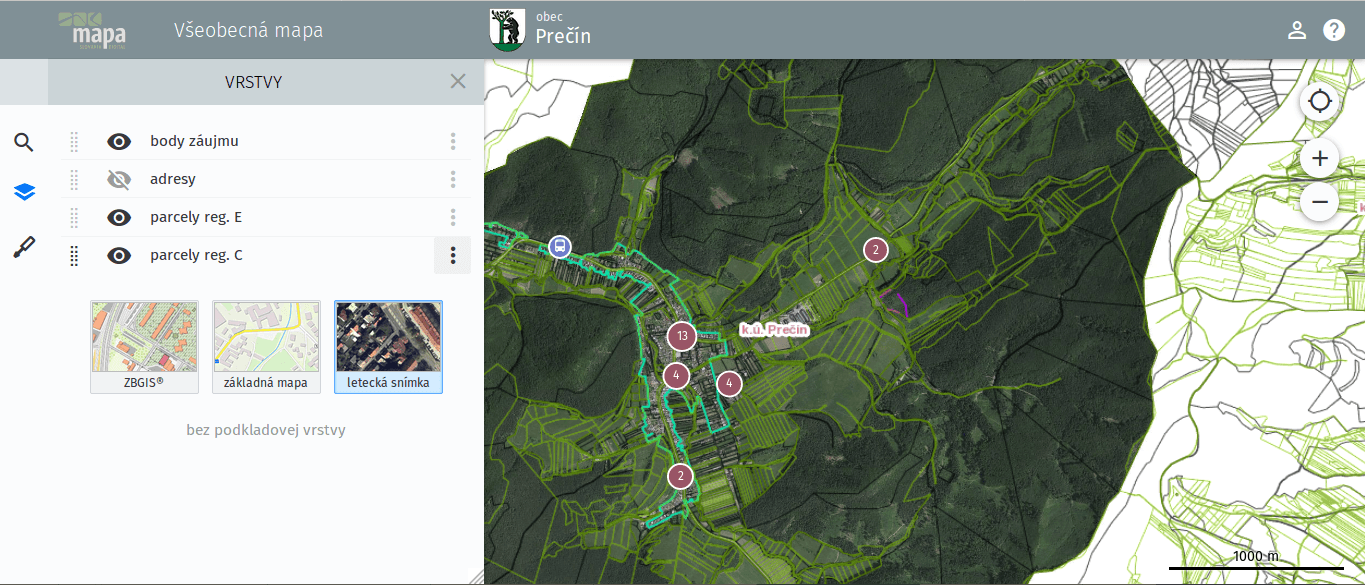
Task: Hide the parcely reg. E layer
Action: [x=119, y=217]
